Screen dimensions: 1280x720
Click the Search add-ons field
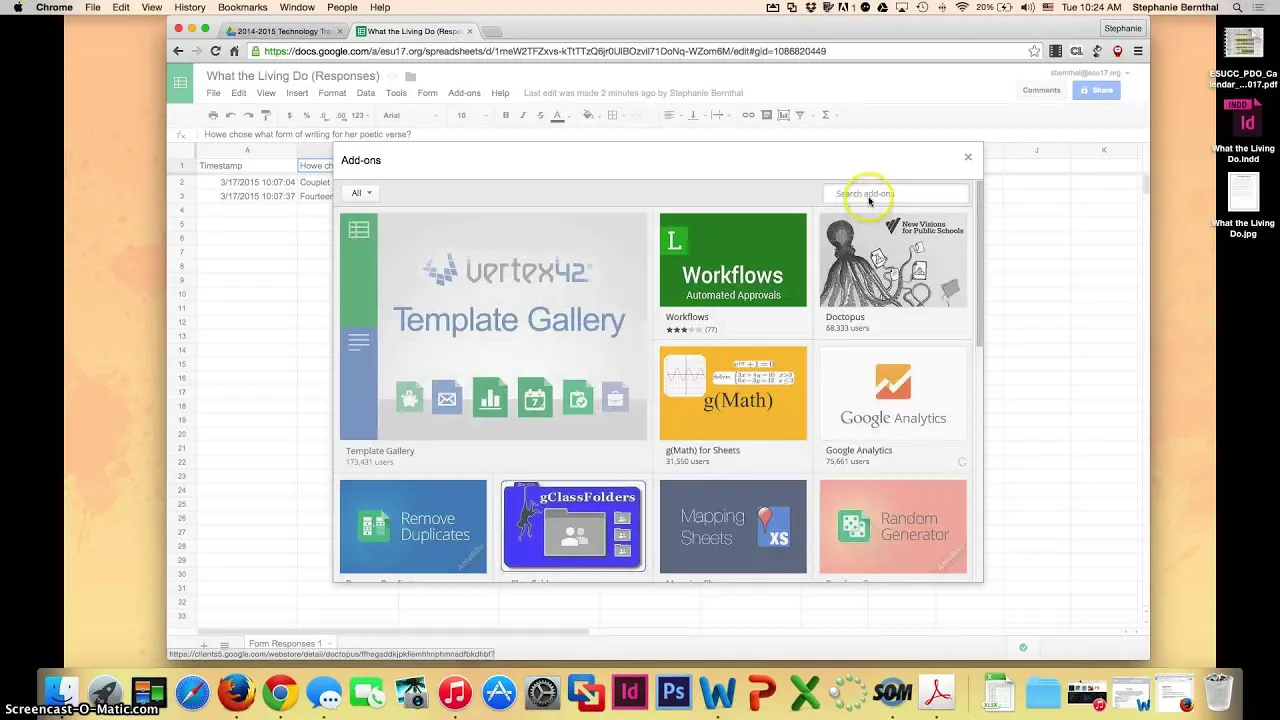pos(895,193)
